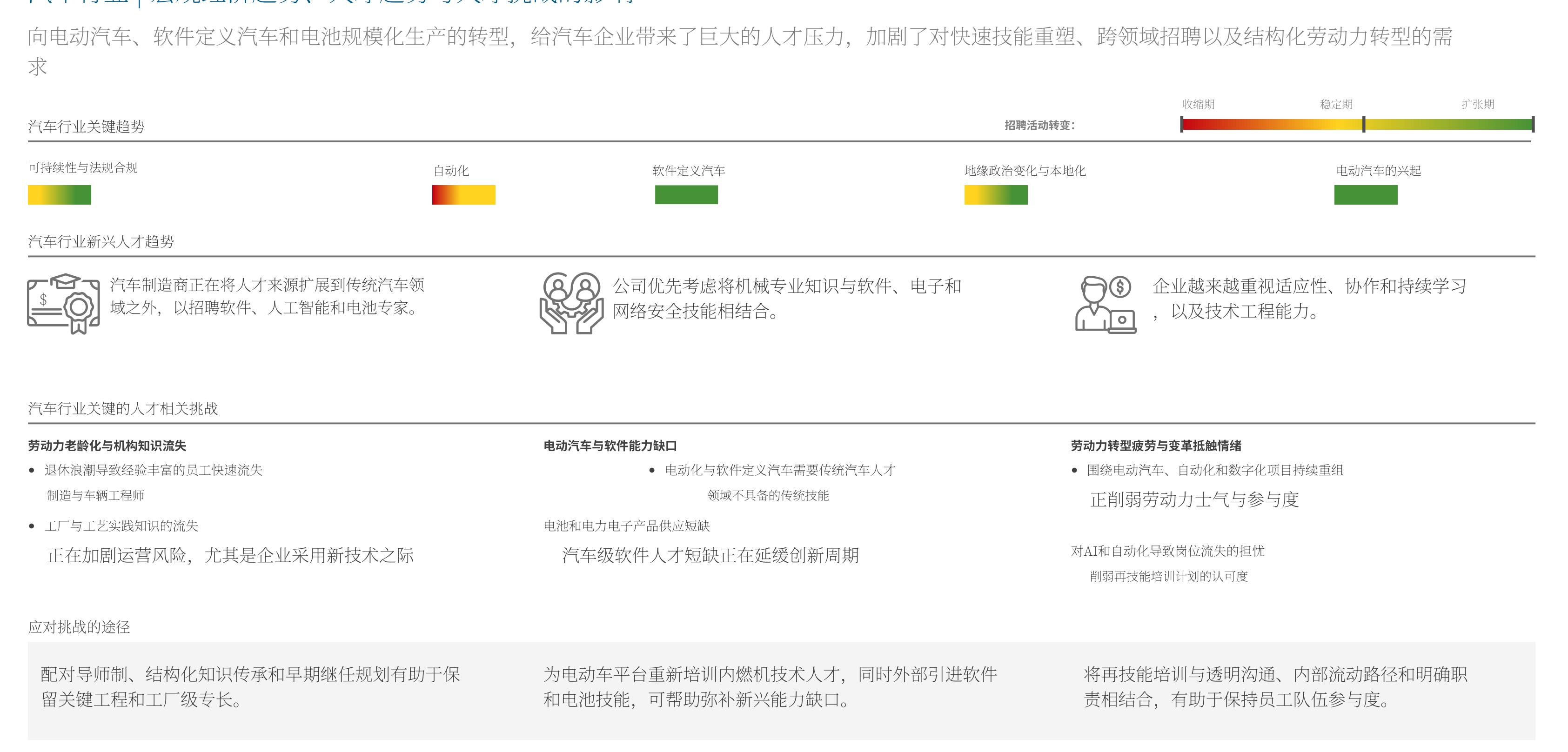This screenshot has height=752, width=1568.
Task: Click the 电池和电力电子产品供应短缺 line
Action: pos(627,526)
